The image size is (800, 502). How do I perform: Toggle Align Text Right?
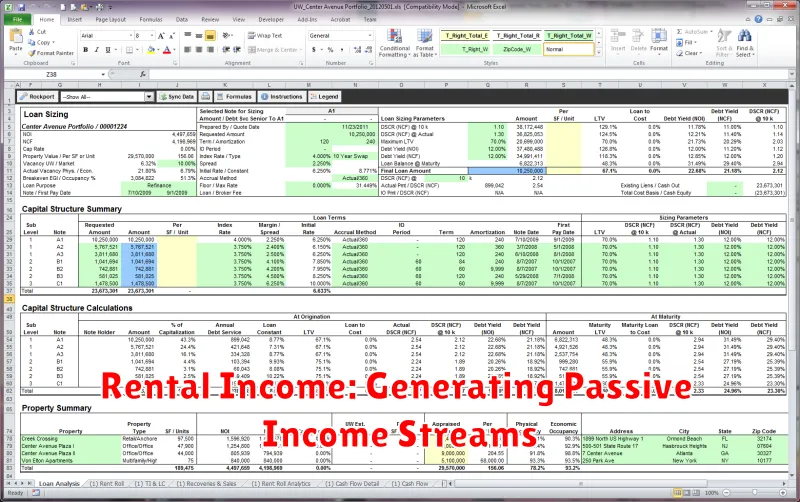click(x=210, y=50)
